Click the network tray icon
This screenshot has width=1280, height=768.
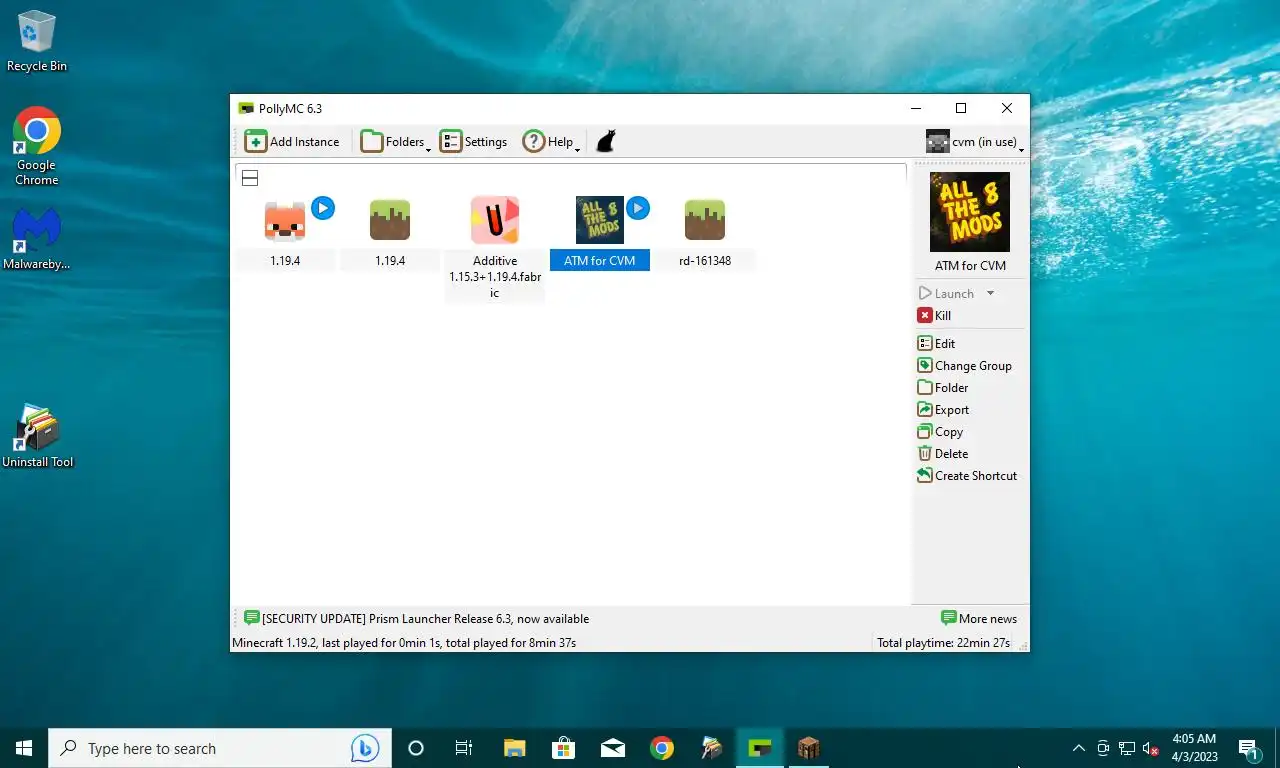click(1126, 748)
